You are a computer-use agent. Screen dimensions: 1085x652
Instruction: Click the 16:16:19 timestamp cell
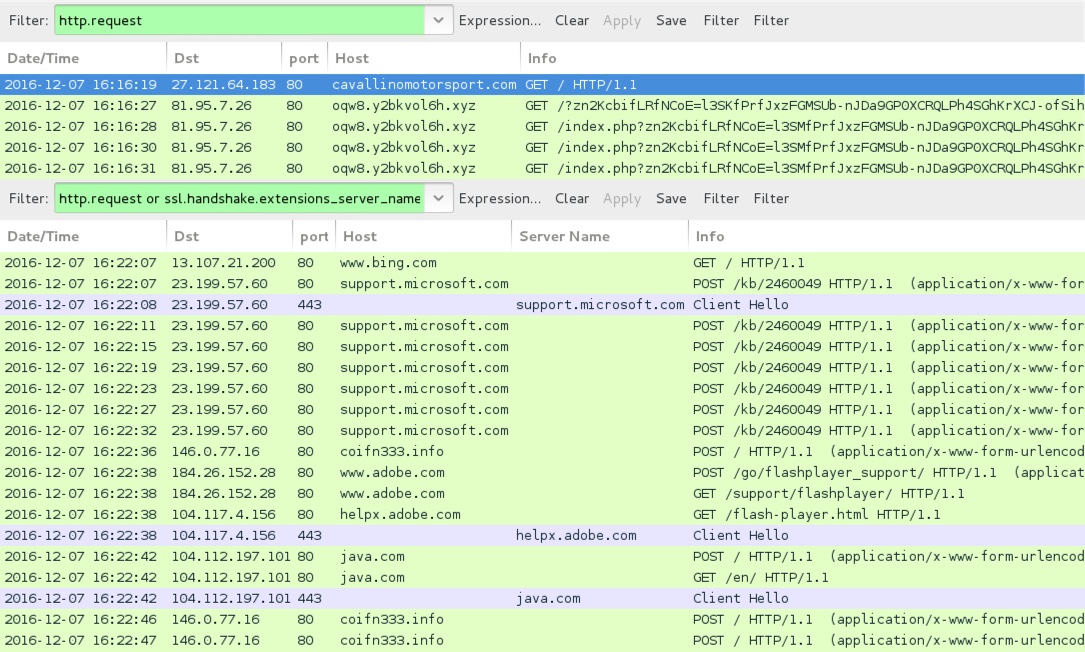(x=80, y=84)
